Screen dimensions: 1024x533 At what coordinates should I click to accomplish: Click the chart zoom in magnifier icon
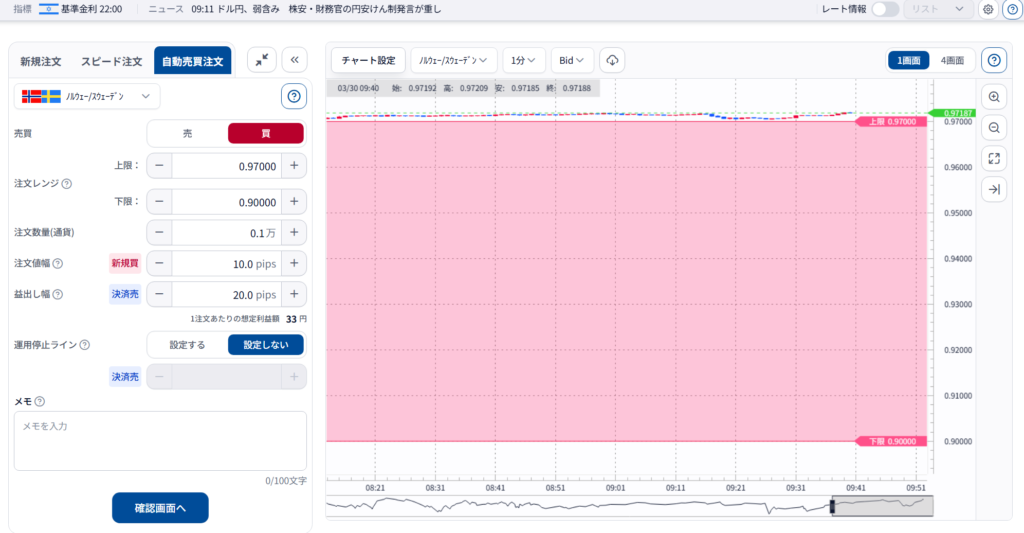(993, 97)
